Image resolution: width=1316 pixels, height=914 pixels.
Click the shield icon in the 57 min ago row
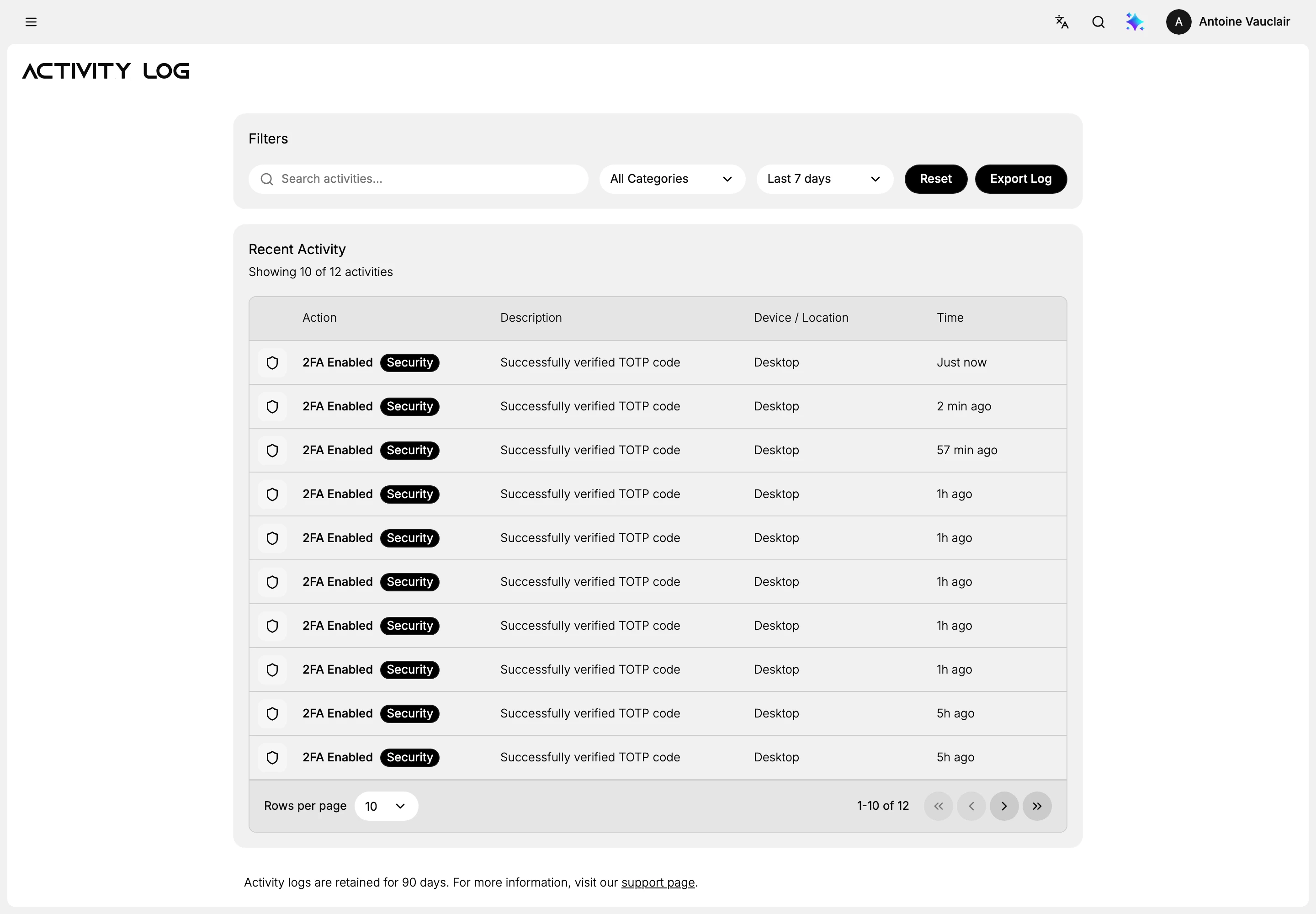pyautogui.click(x=272, y=450)
